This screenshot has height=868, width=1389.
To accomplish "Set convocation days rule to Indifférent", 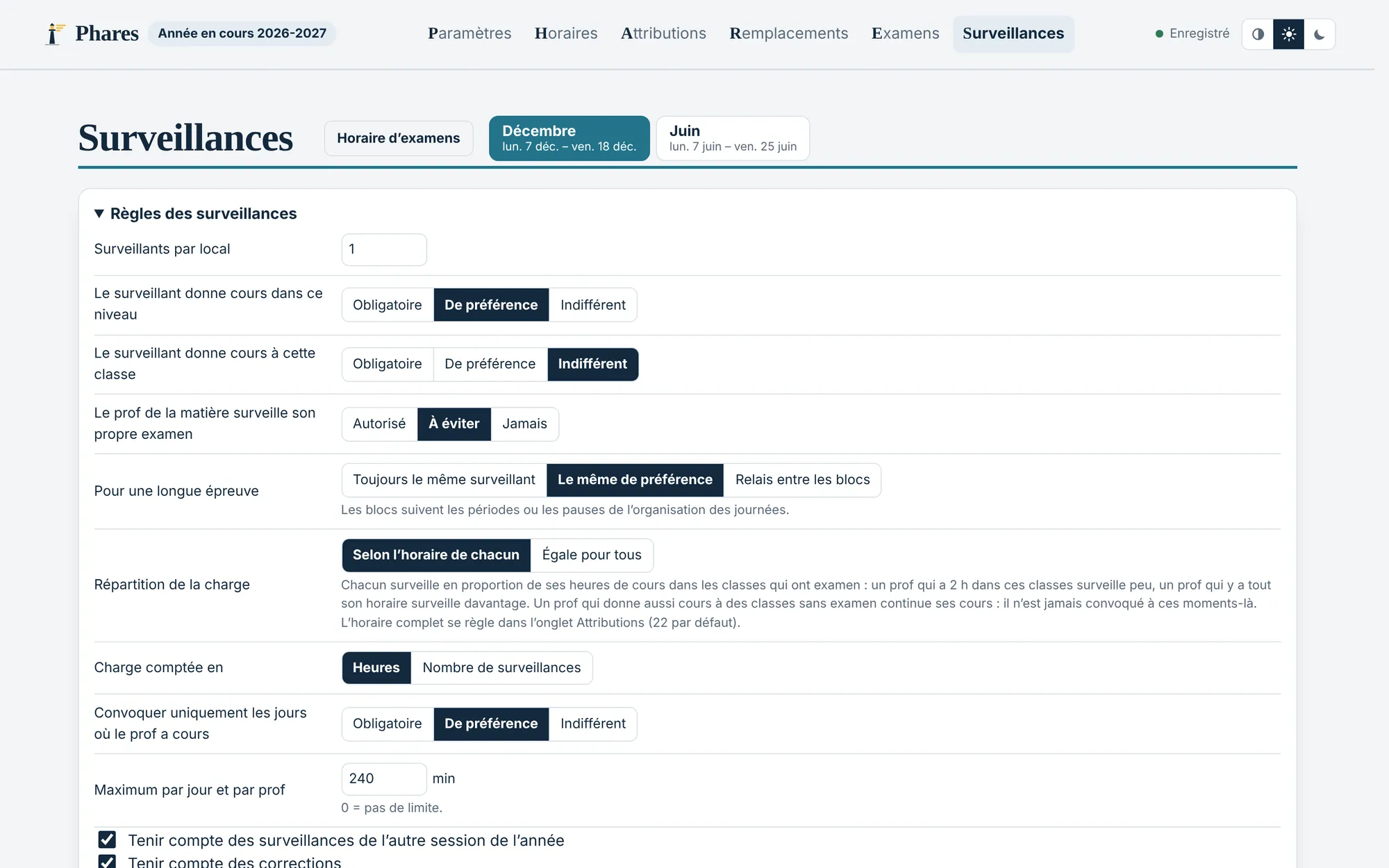I will tap(593, 724).
